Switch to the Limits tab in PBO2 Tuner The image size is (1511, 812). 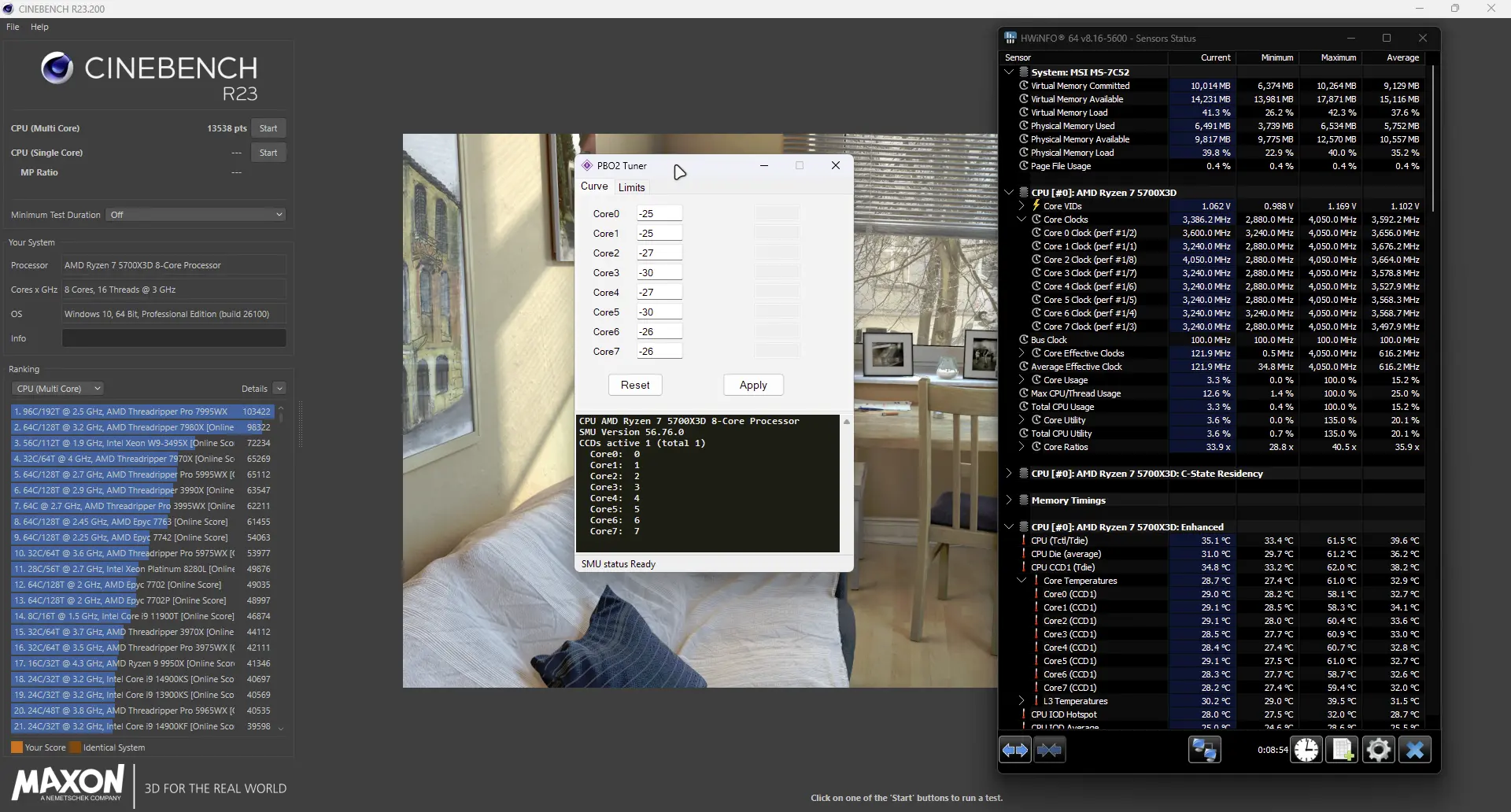631,187
